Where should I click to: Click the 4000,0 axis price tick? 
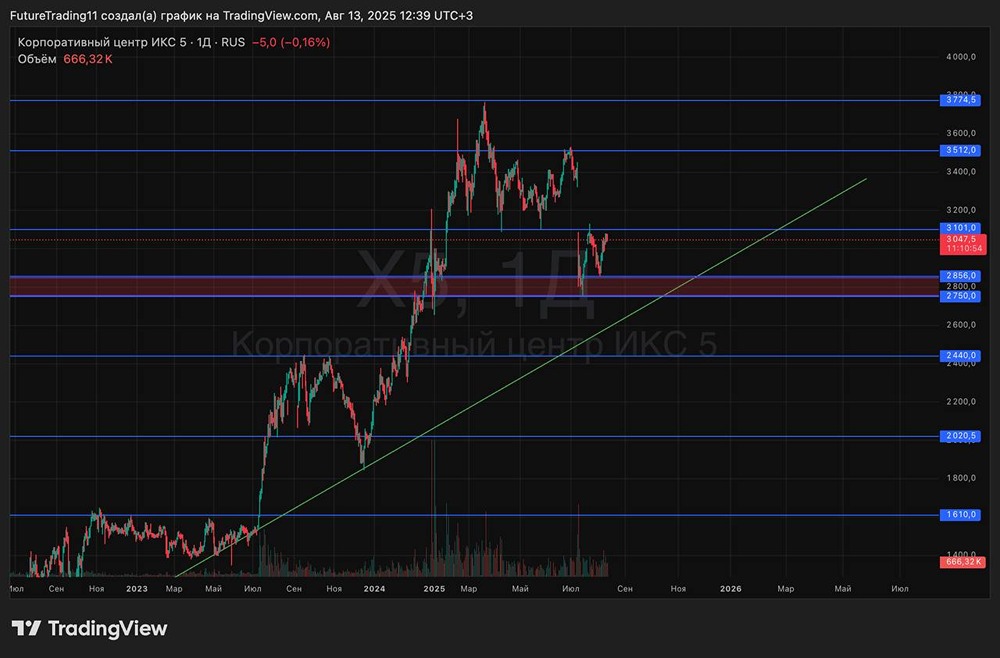tap(960, 57)
